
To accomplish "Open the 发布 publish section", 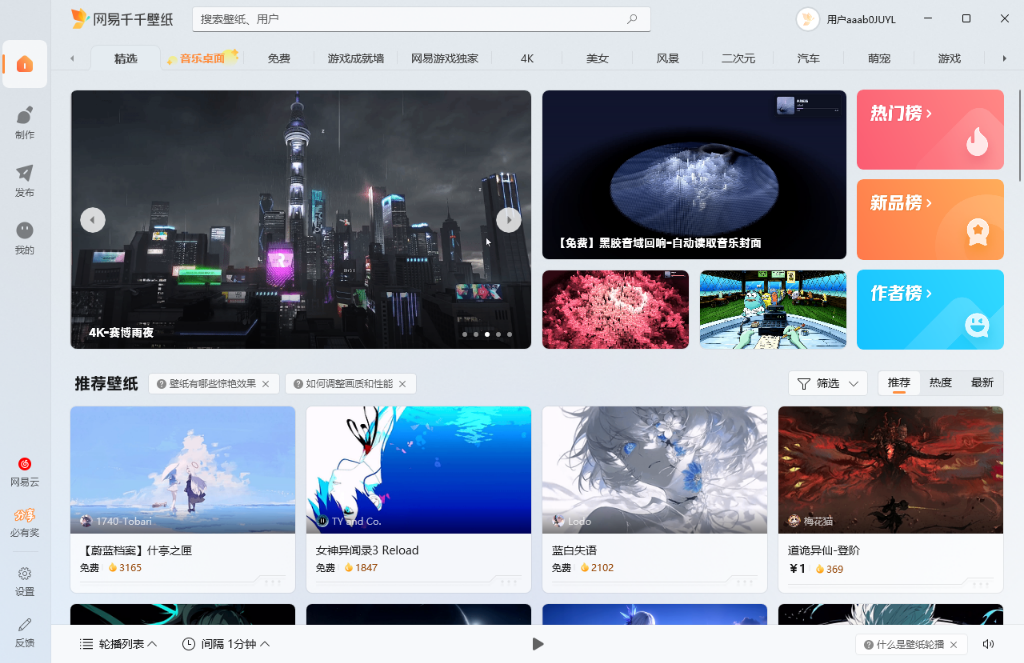I will pyautogui.click(x=25, y=180).
